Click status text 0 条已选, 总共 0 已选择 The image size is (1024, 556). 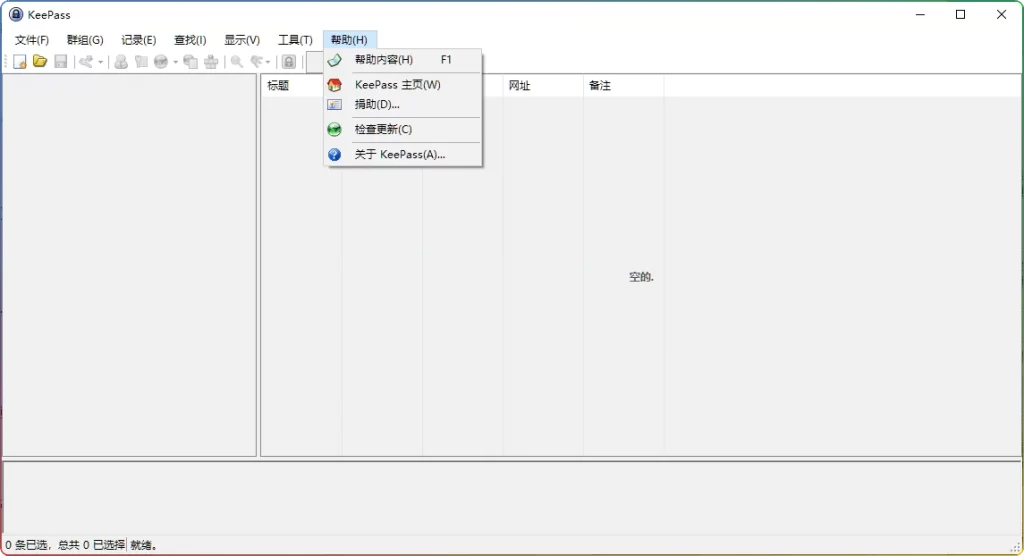pos(65,545)
